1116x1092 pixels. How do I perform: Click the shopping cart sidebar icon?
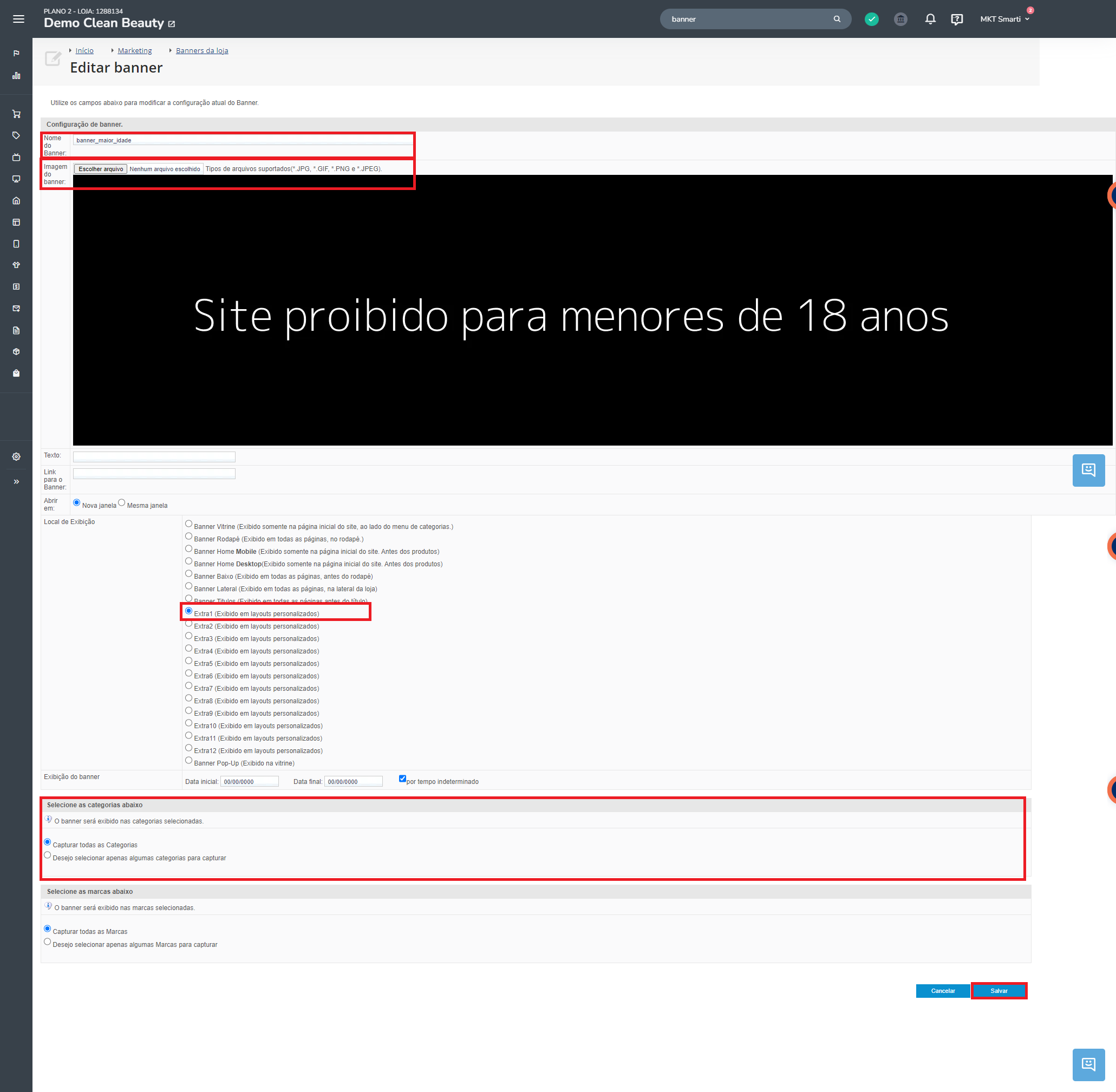click(16, 114)
